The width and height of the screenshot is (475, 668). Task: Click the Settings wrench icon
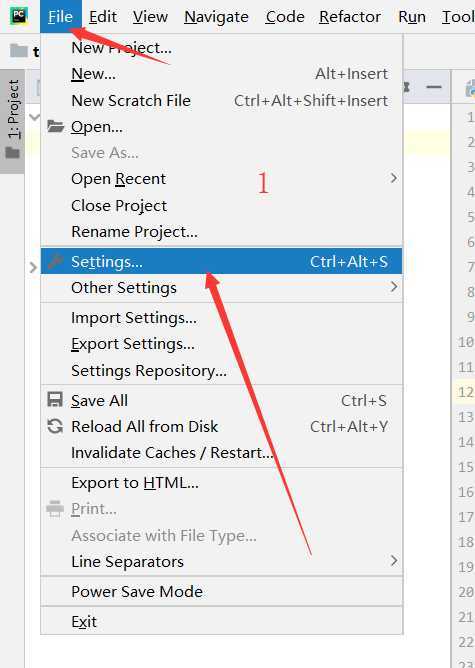click(55, 261)
